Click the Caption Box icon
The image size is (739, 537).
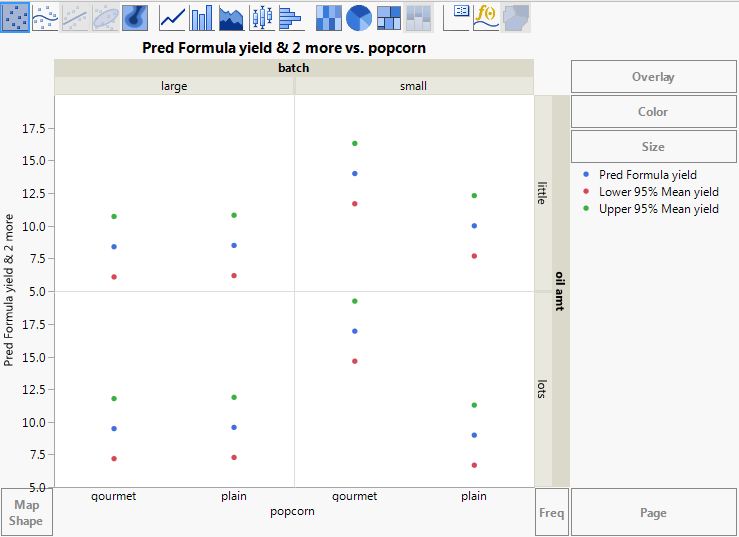[457, 17]
